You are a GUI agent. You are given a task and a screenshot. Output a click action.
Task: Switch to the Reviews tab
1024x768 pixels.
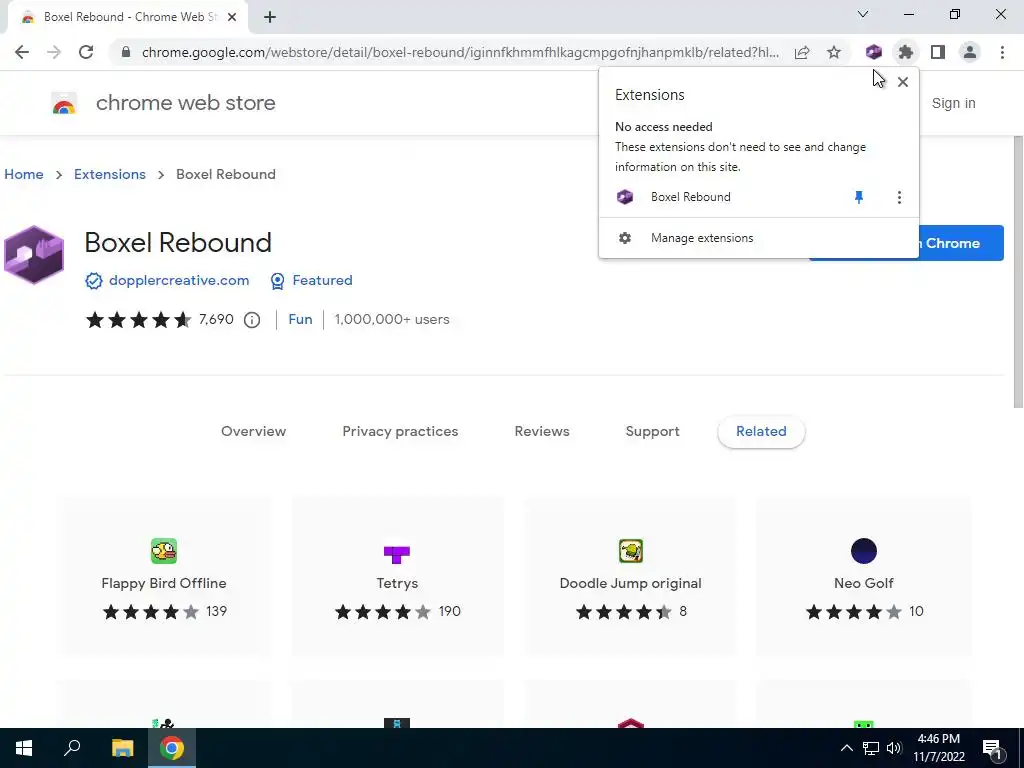tap(542, 431)
